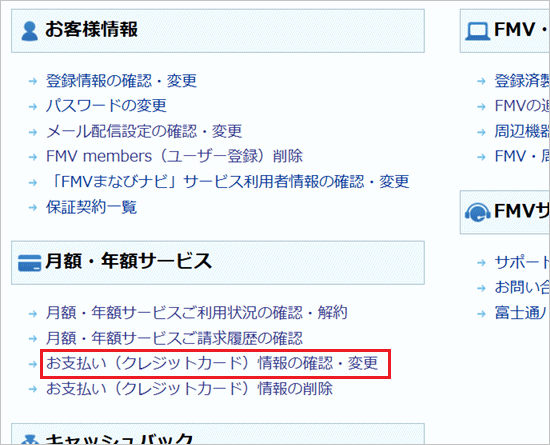Screen dimensions: 550x445
Task: Click the arrow icon before パスワードの変更
Action: [33, 106]
